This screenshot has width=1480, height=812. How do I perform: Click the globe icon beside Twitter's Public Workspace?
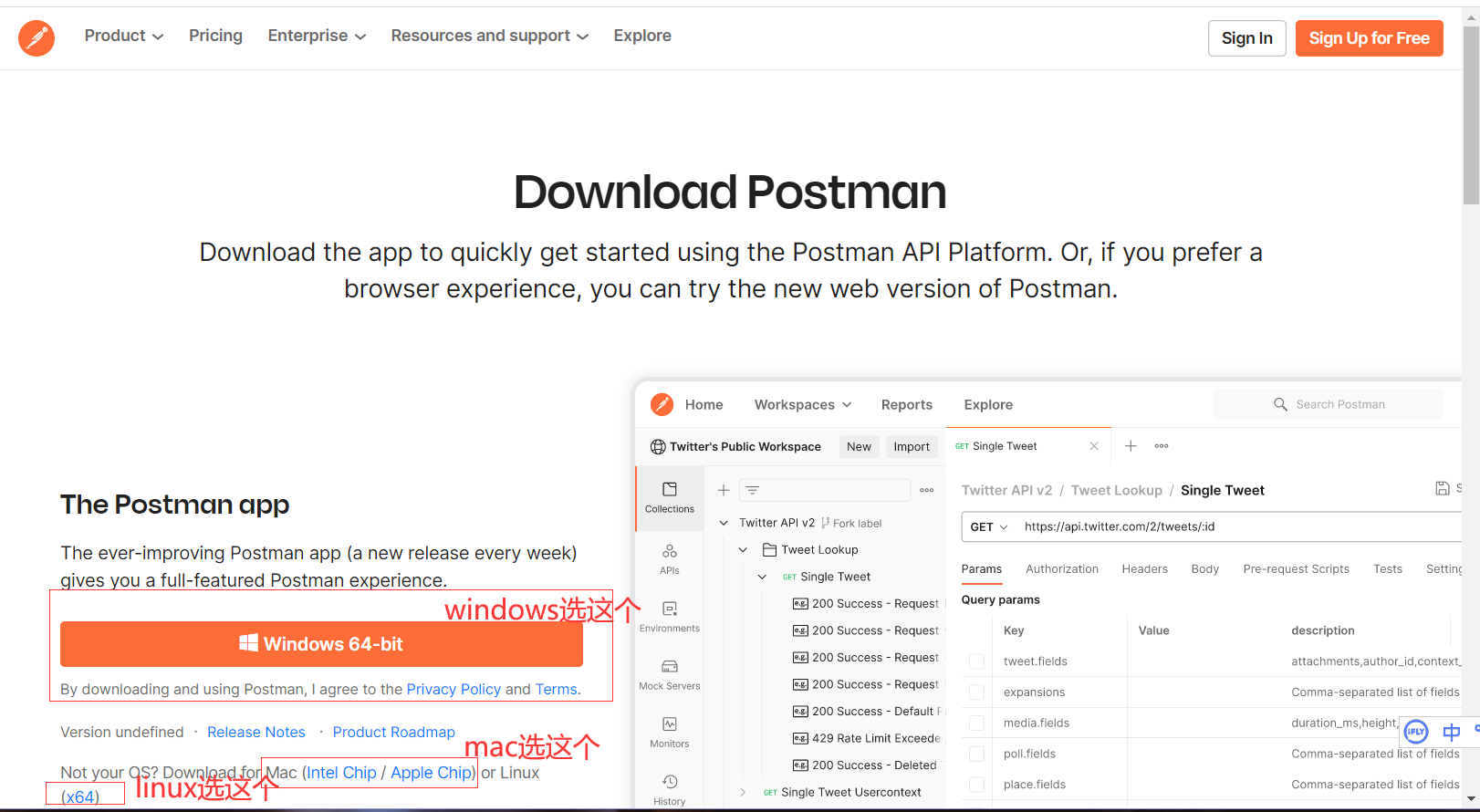point(658,447)
